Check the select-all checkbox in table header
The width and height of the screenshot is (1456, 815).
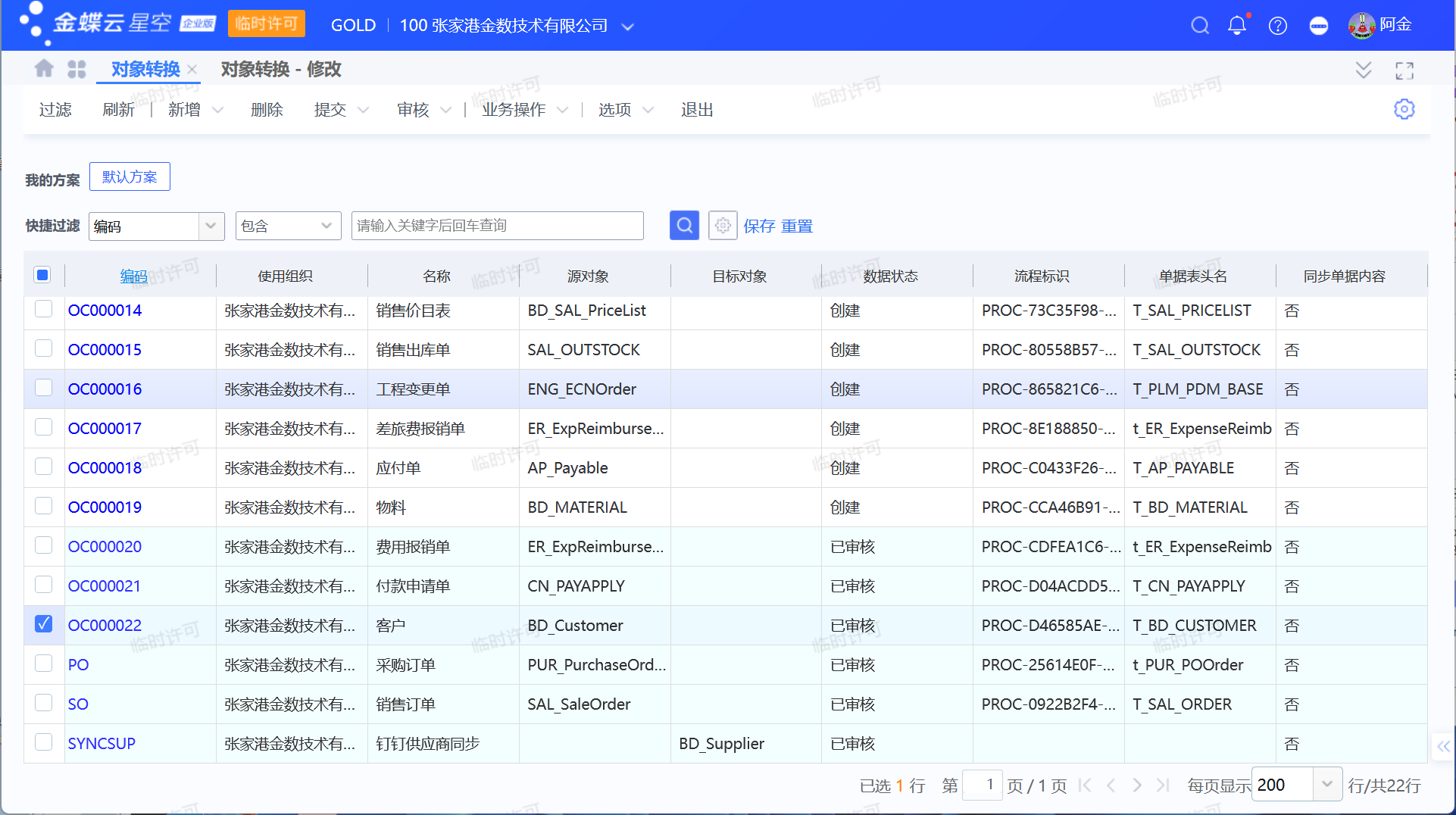tap(42, 275)
